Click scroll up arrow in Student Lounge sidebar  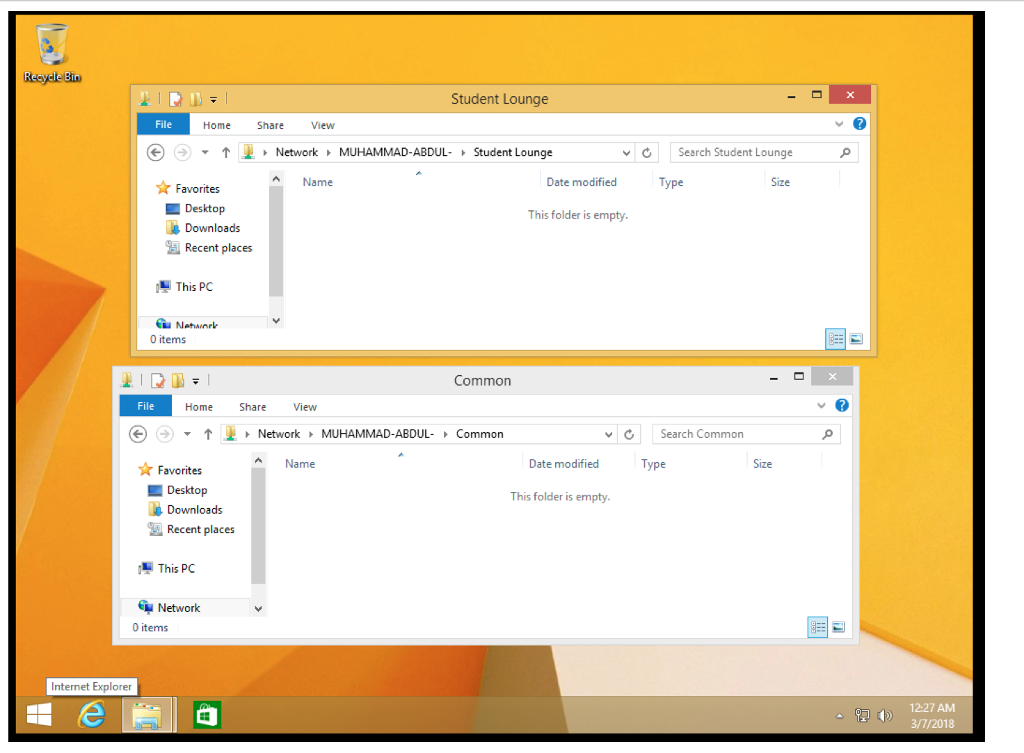tap(276, 179)
